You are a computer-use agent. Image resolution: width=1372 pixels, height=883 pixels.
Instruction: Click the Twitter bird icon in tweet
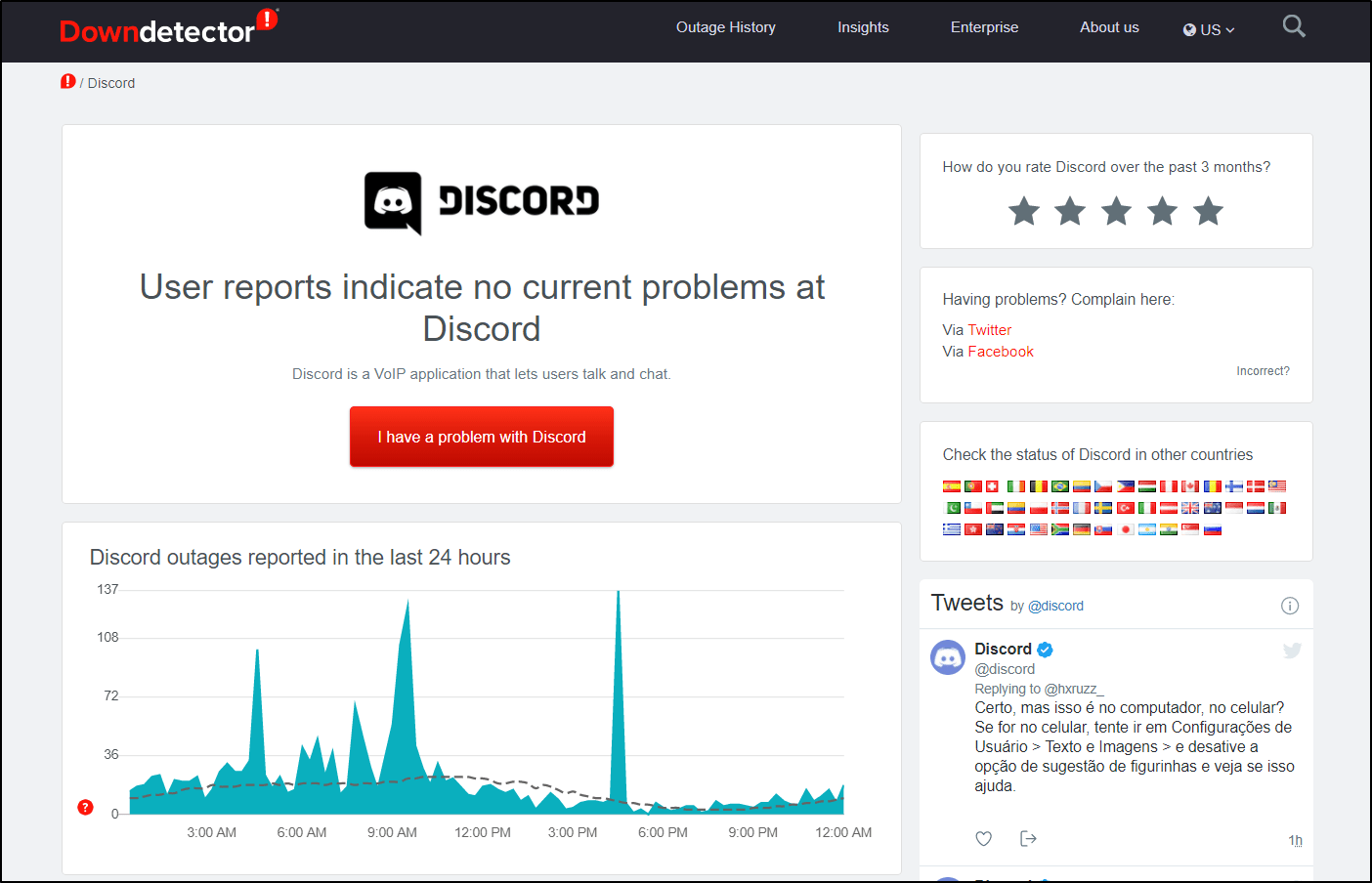(1292, 651)
